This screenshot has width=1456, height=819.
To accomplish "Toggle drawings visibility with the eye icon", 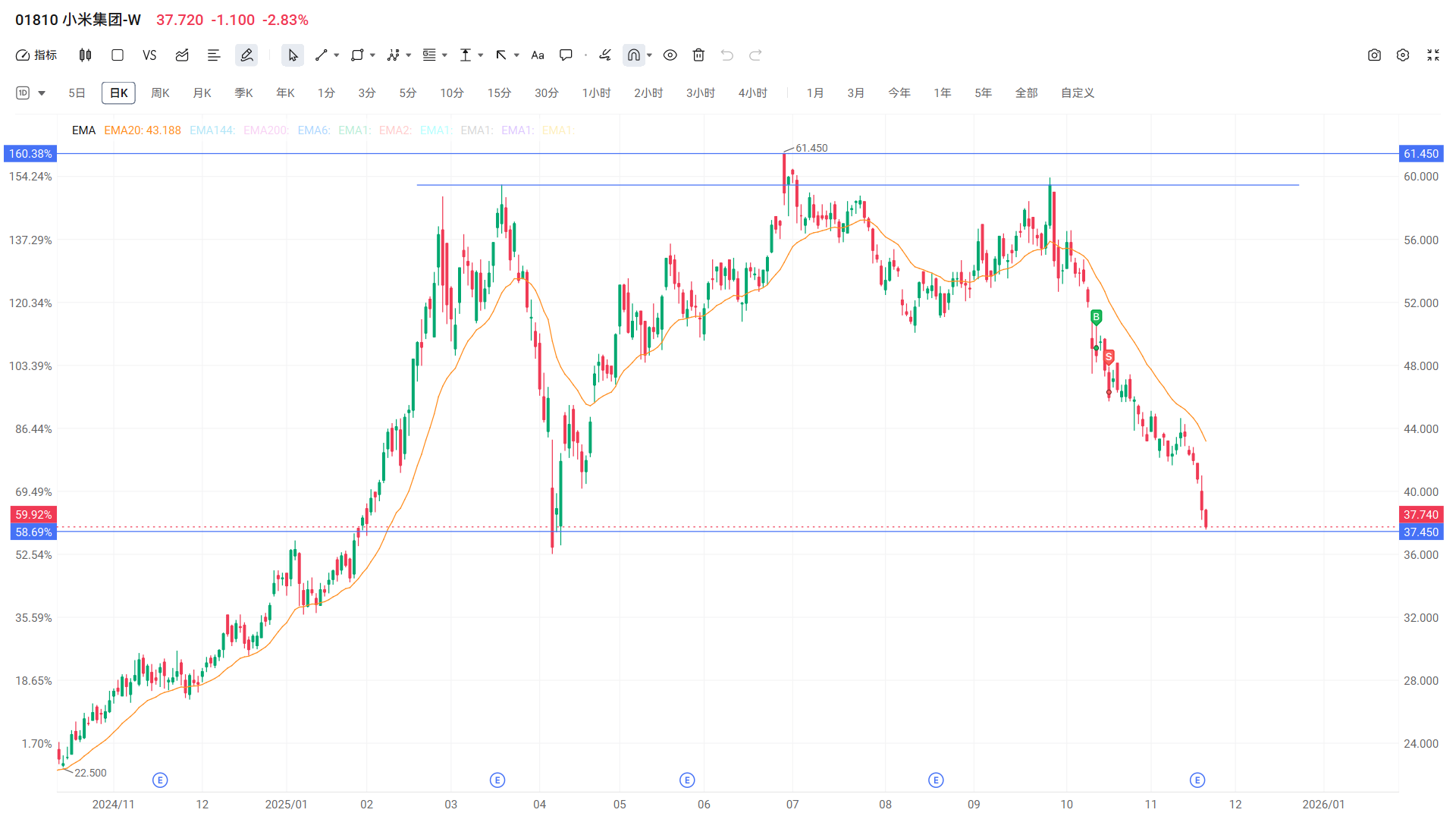I will point(670,55).
